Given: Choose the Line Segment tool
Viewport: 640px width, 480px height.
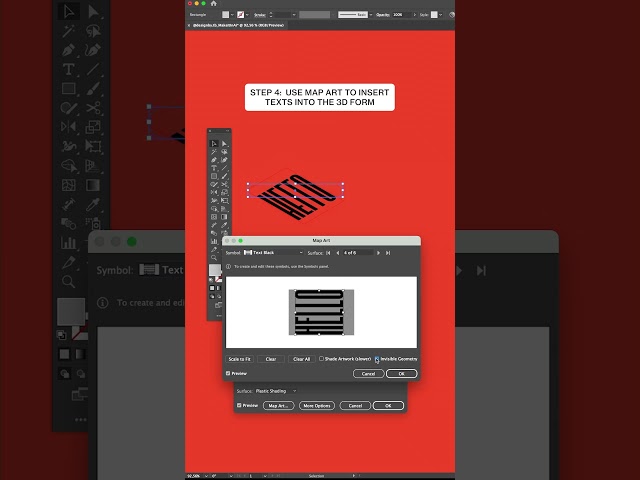Looking at the screenshot, I should (x=224, y=168).
